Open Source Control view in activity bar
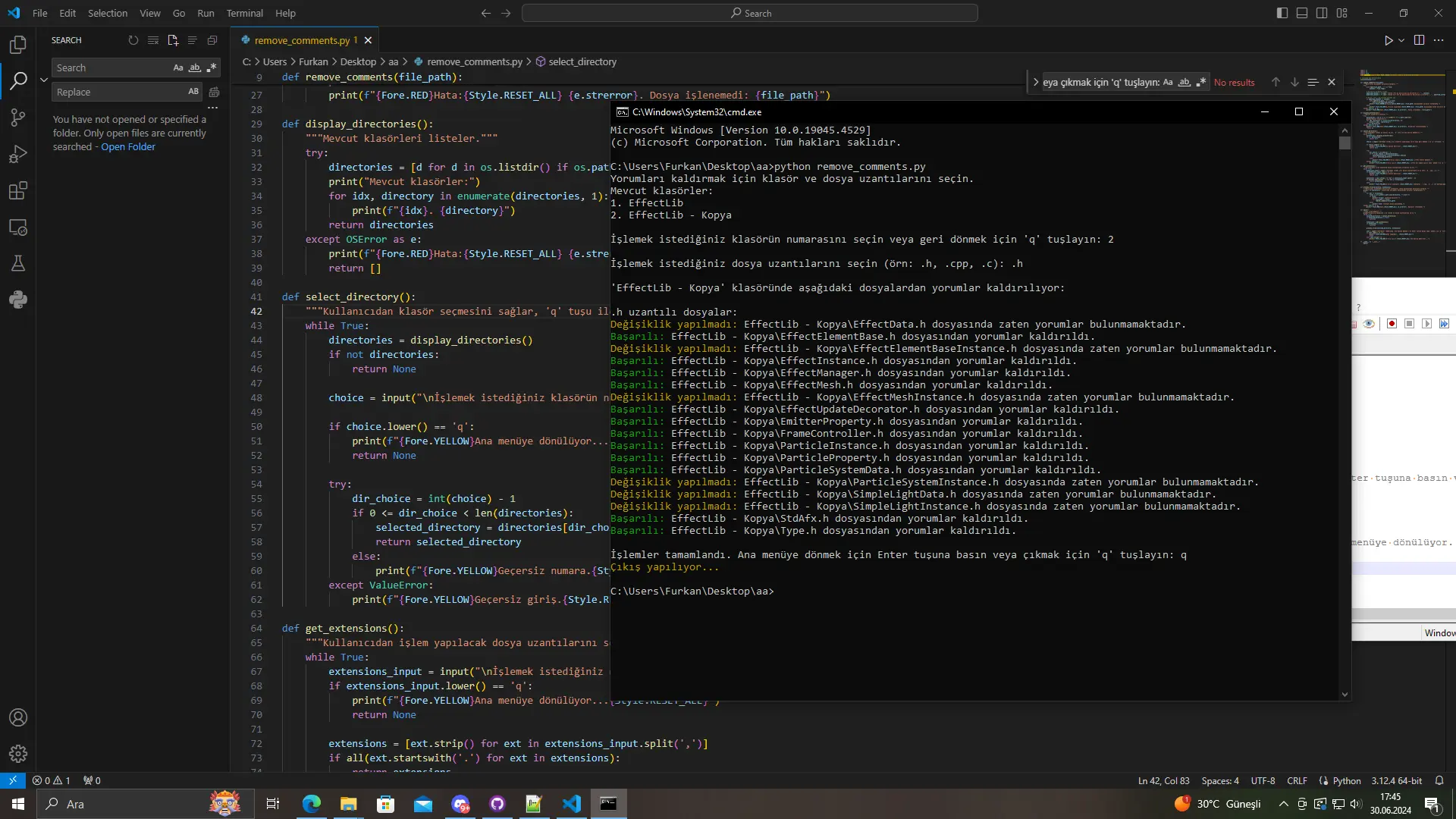This screenshot has width=1456, height=819. 18,118
